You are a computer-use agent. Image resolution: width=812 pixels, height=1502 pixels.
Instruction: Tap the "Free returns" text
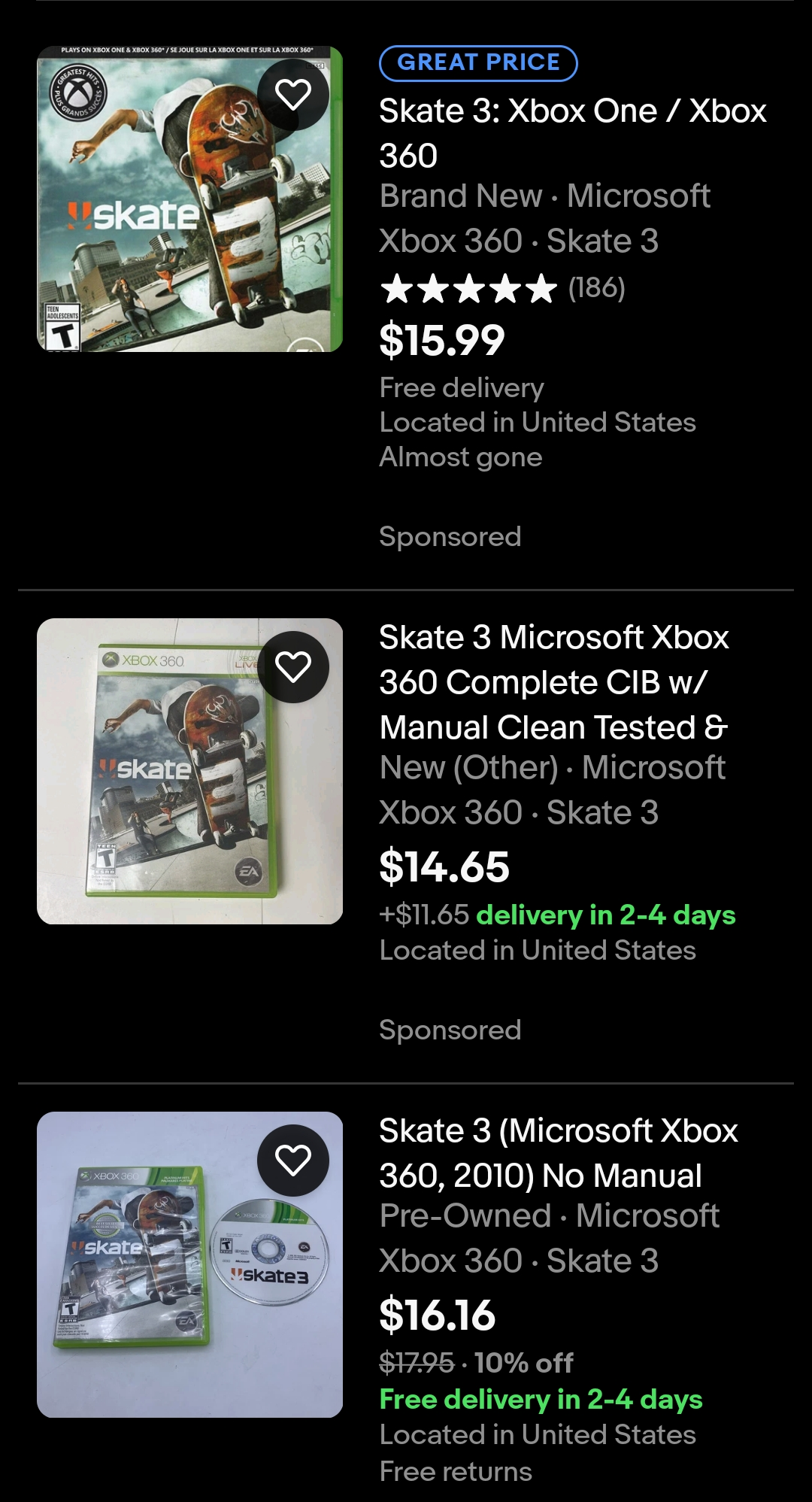[456, 1472]
